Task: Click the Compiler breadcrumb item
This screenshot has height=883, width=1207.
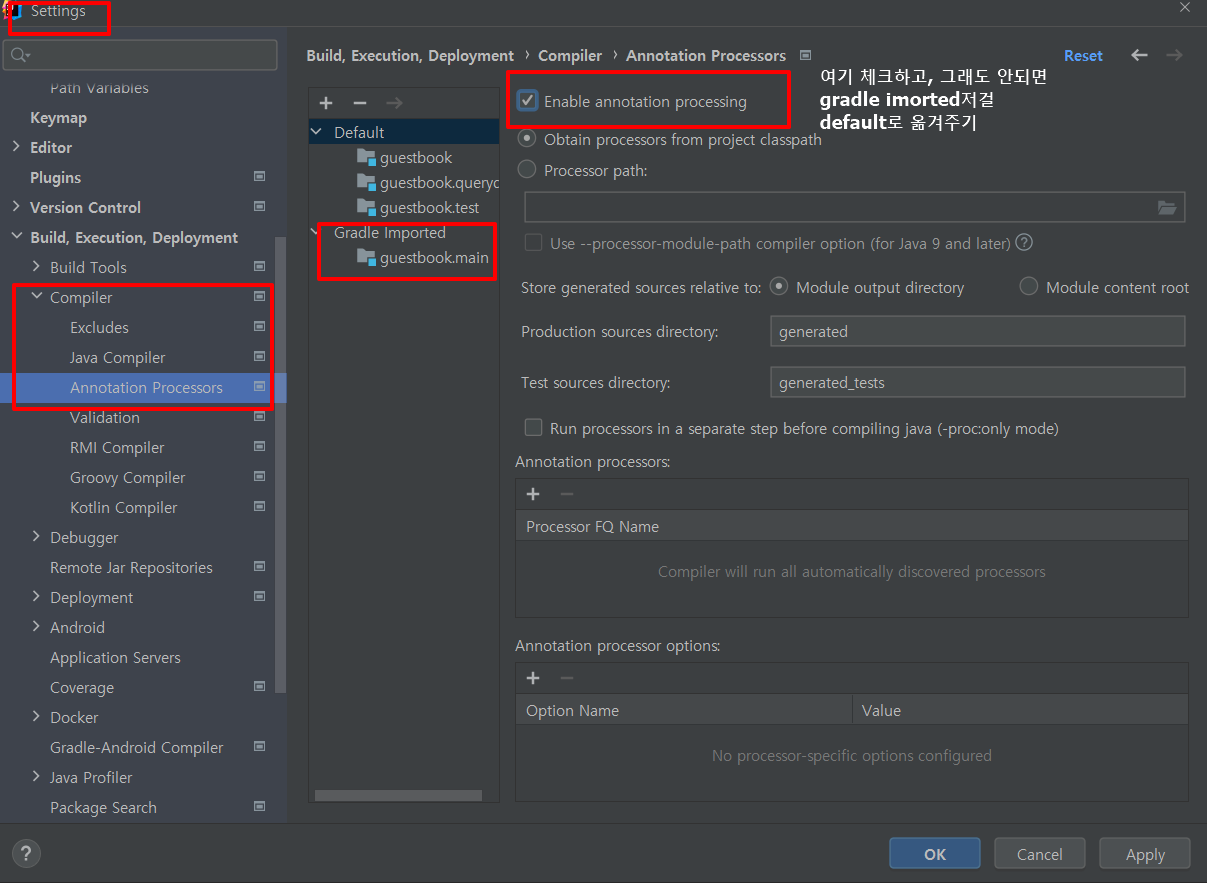Action: point(570,55)
